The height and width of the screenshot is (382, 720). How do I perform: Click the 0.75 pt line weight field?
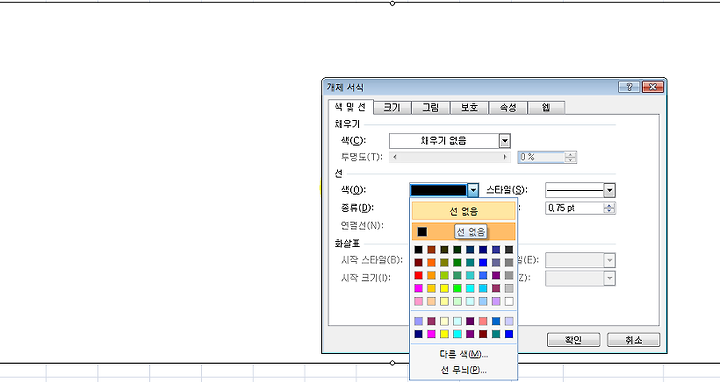(x=574, y=208)
